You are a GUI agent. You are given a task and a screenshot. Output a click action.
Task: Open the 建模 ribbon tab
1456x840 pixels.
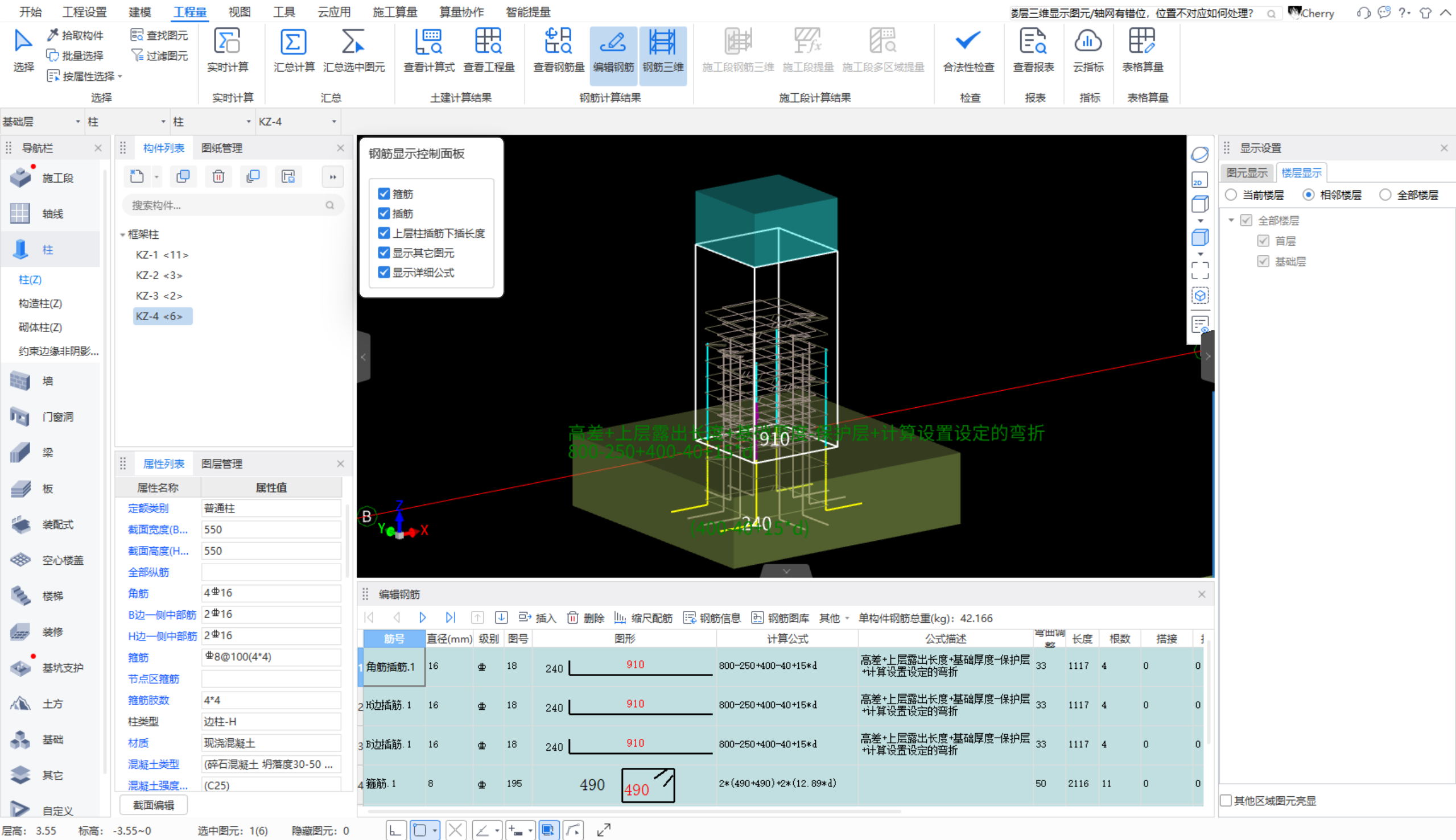click(139, 12)
